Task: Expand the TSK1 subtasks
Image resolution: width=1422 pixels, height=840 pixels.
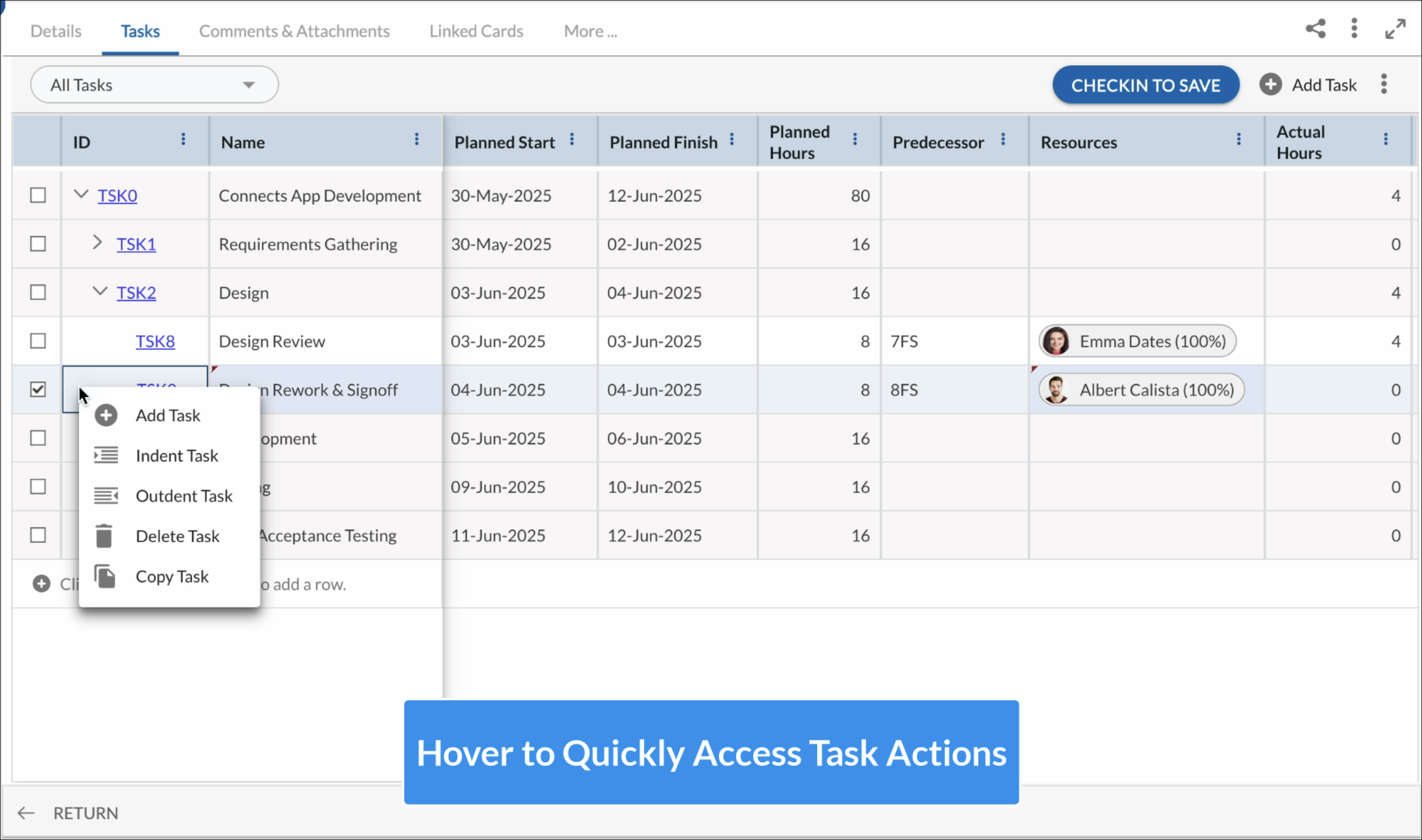Action: click(x=97, y=243)
